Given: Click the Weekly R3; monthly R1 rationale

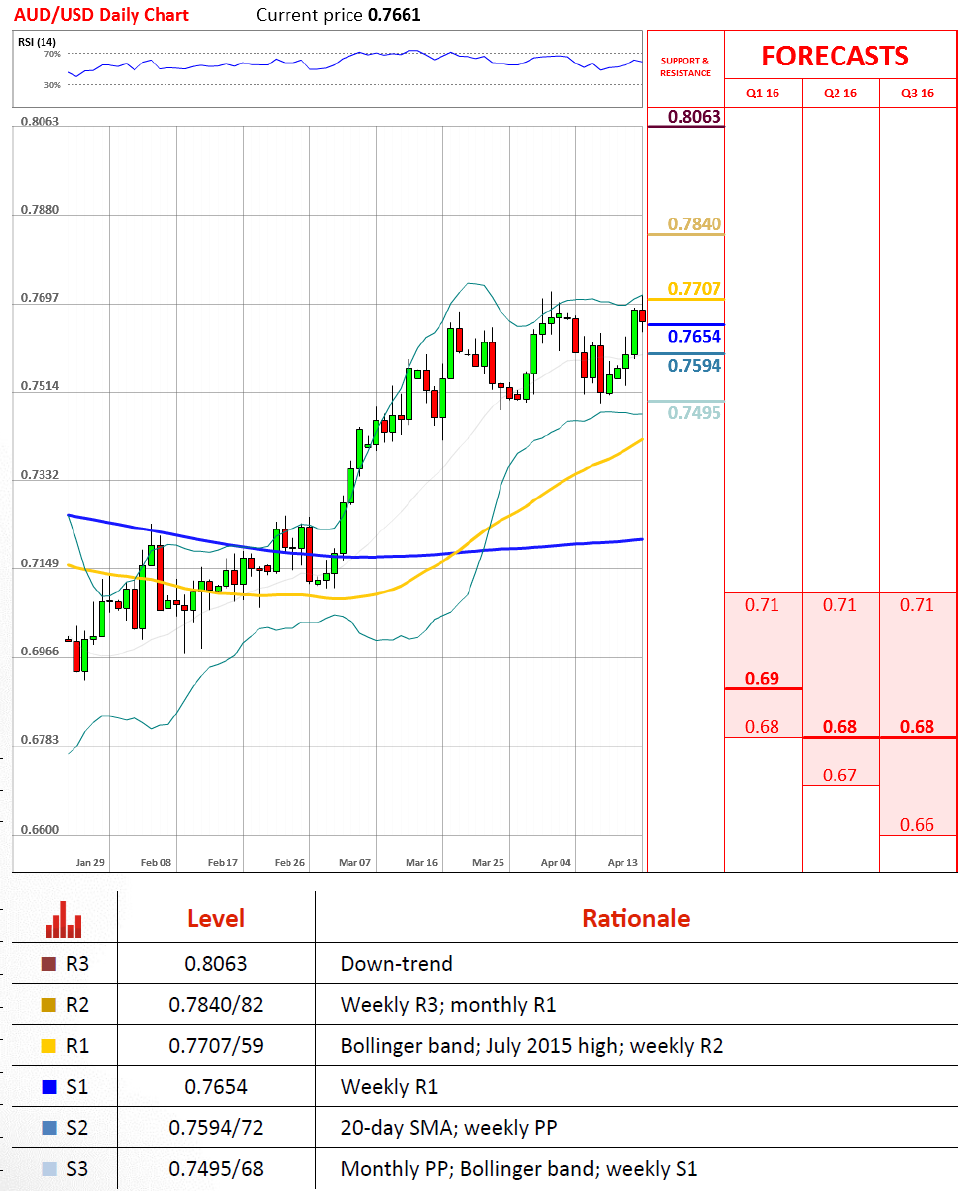Looking at the screenshot, I should (448, 1005).
